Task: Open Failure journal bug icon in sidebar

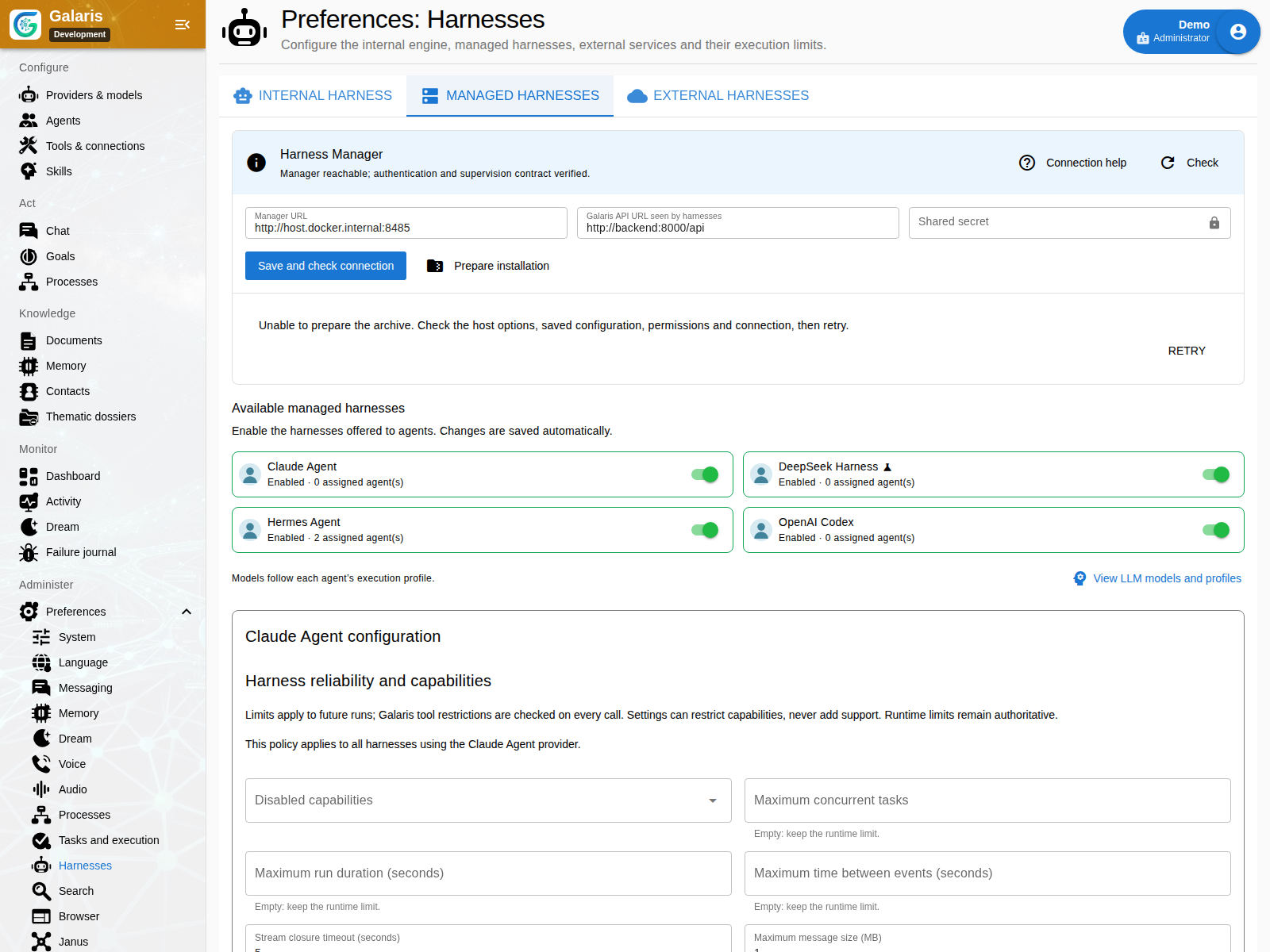Action: pos(29,552)
